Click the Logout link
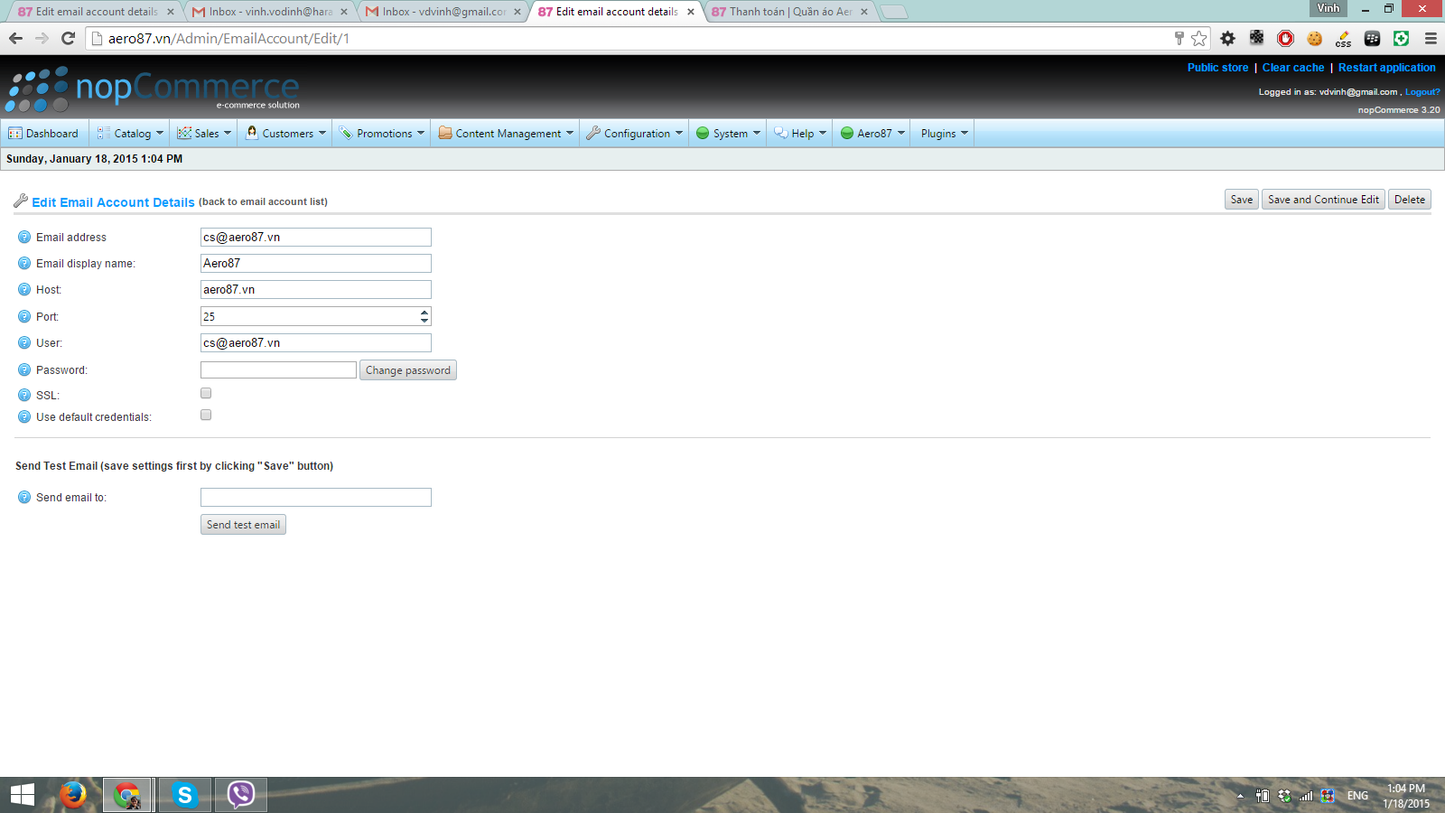The height and width of the screenshot is (813, 1445). (x=1422, y=92)
